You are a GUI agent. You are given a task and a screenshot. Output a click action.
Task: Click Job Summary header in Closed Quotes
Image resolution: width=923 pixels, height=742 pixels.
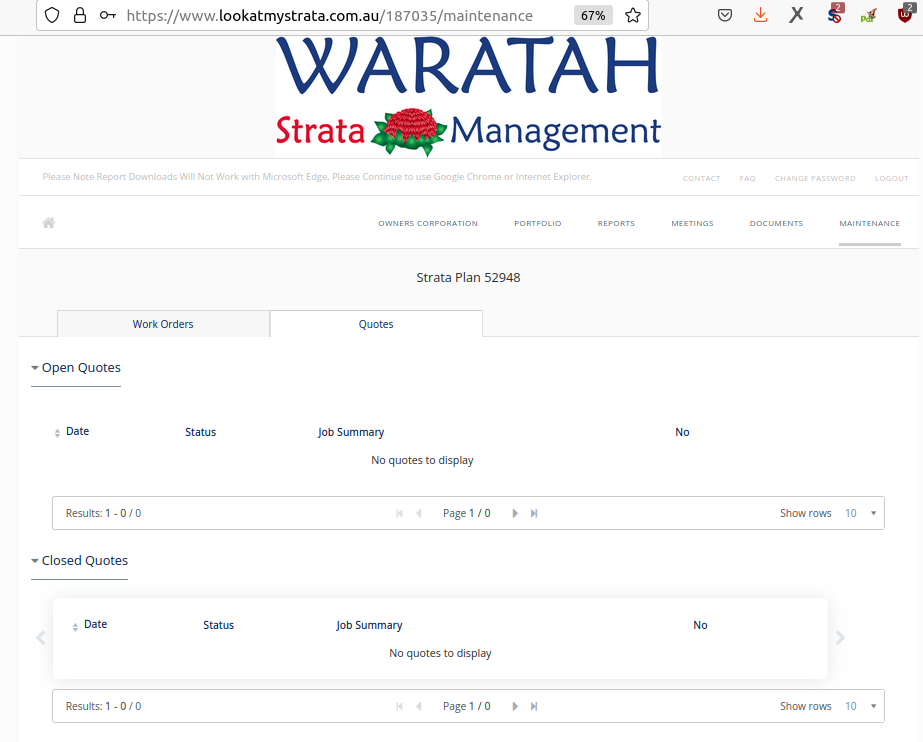(x=369, y=625)
